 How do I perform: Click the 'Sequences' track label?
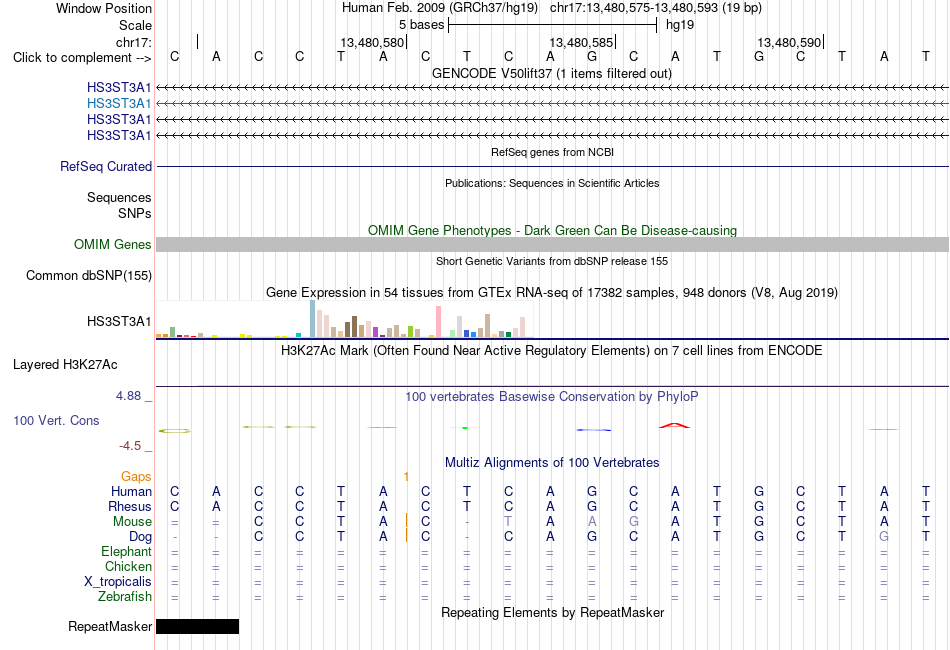[119, 197]
